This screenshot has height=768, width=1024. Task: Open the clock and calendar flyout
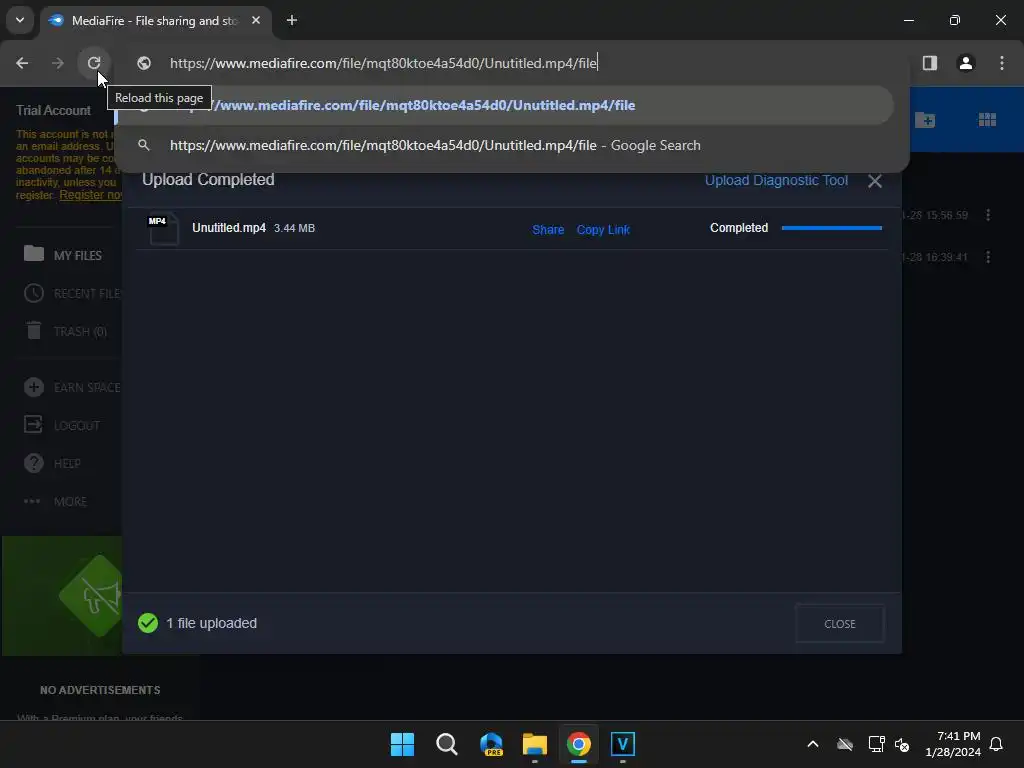point(953,744)
